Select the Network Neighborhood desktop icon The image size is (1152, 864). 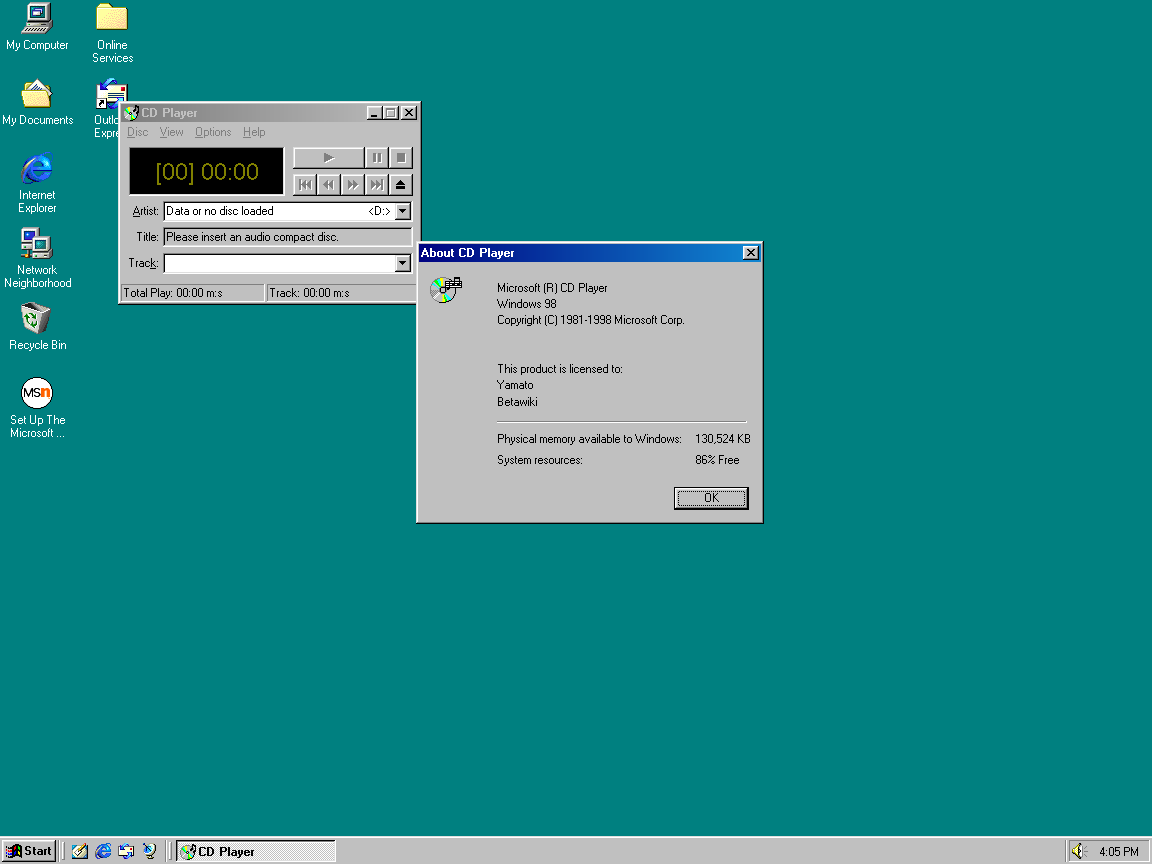point(37,245)
